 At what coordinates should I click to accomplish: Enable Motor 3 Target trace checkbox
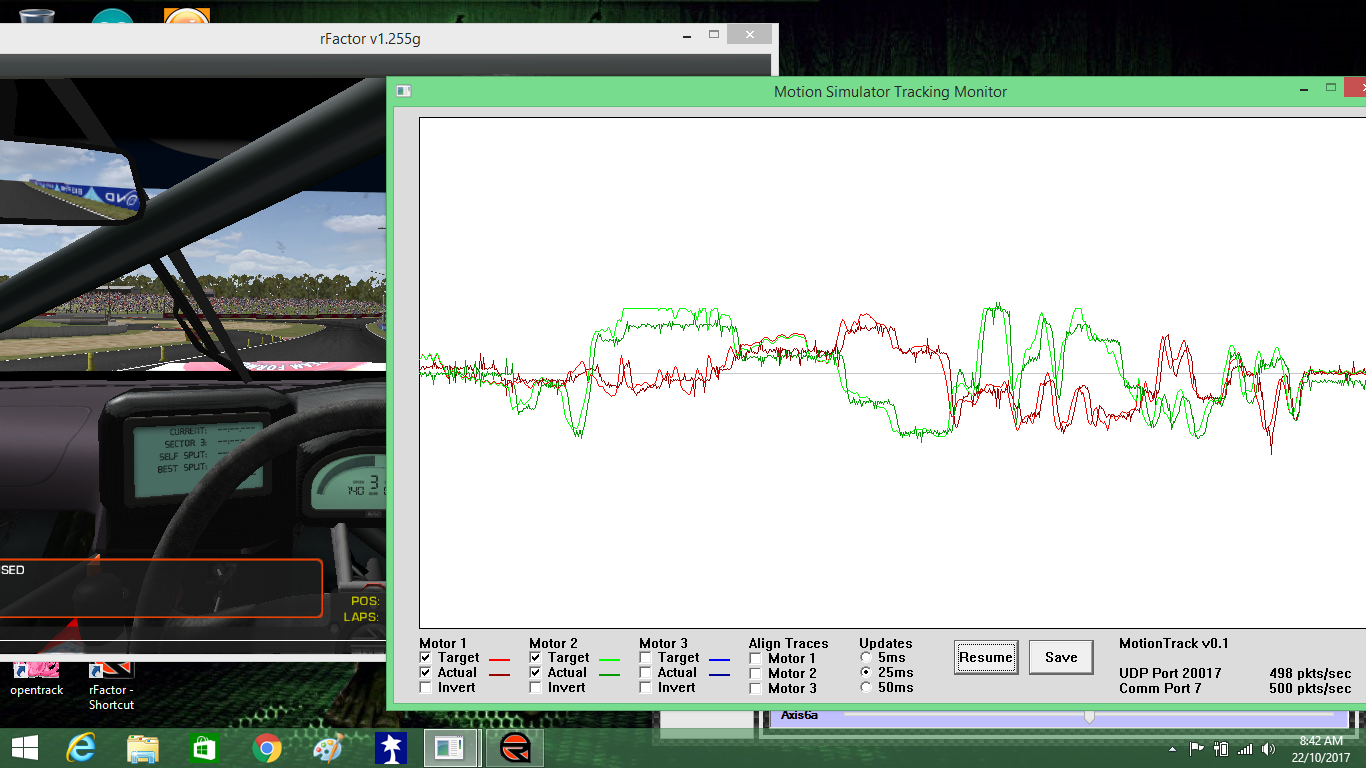coord(646,658)
